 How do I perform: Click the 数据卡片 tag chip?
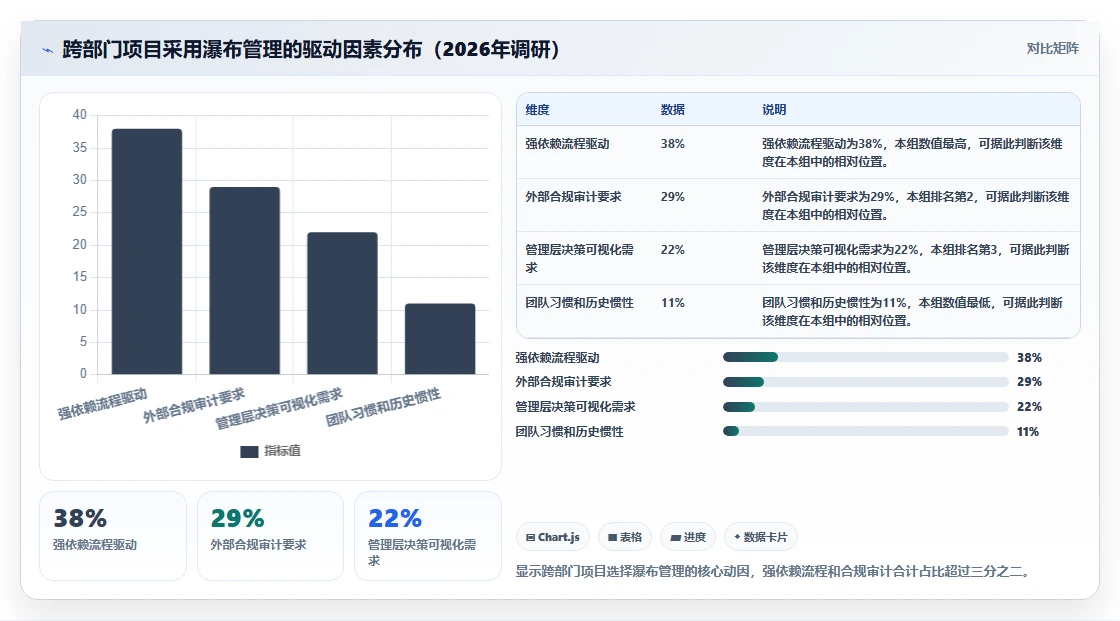761,537
